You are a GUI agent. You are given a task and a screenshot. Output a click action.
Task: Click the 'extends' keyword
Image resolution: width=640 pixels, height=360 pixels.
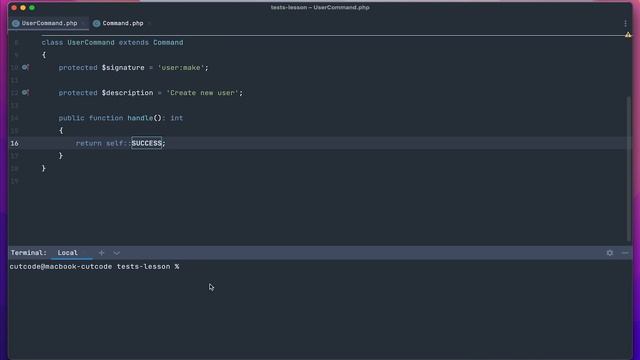(x=134, y=42)
